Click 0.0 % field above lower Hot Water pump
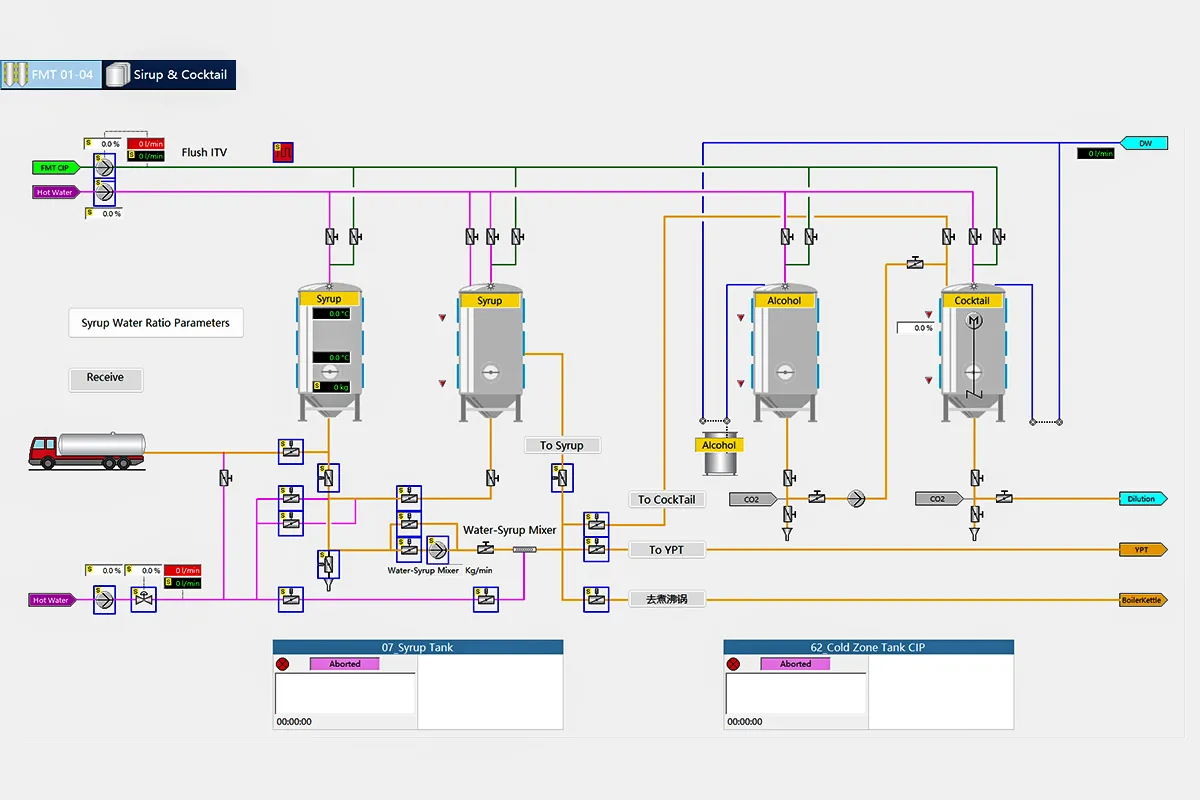 click(105, 570)
